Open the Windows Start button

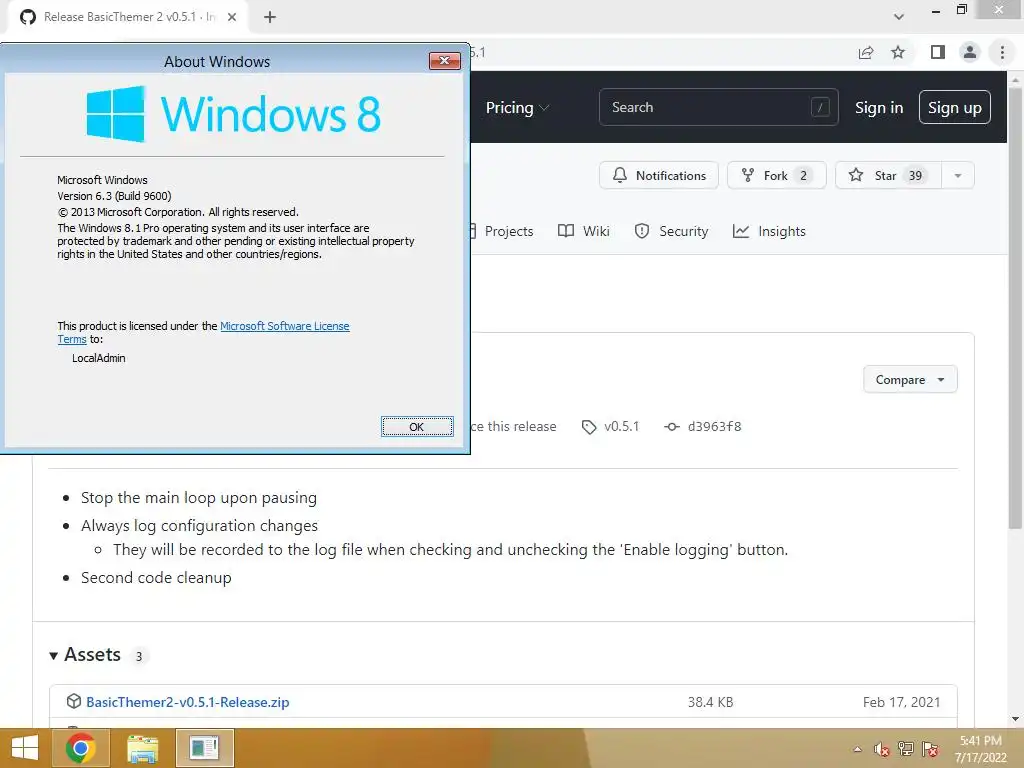25,748
